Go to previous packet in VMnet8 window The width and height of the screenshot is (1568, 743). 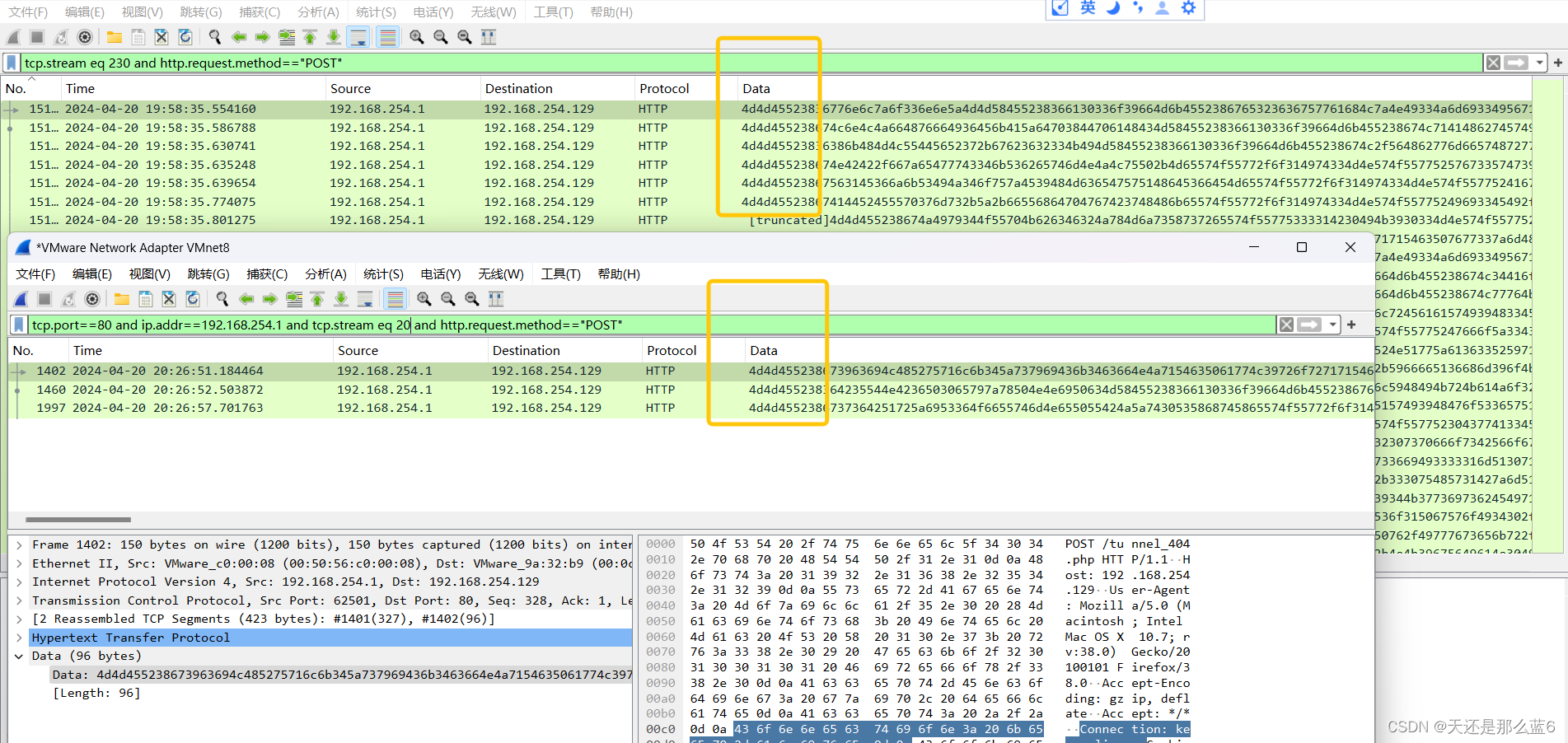[246, 299]
